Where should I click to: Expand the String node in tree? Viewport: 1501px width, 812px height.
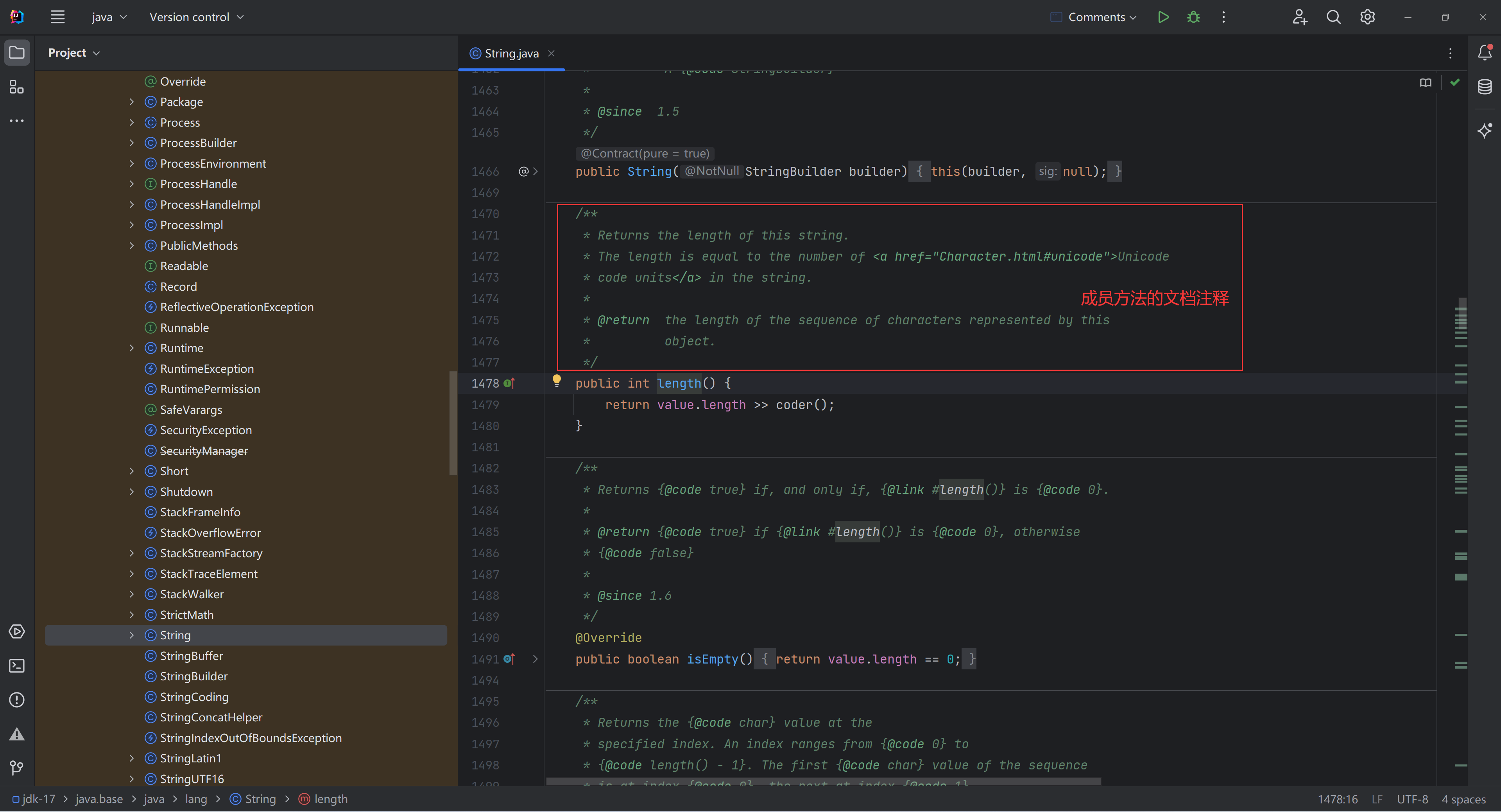(132, 635)
